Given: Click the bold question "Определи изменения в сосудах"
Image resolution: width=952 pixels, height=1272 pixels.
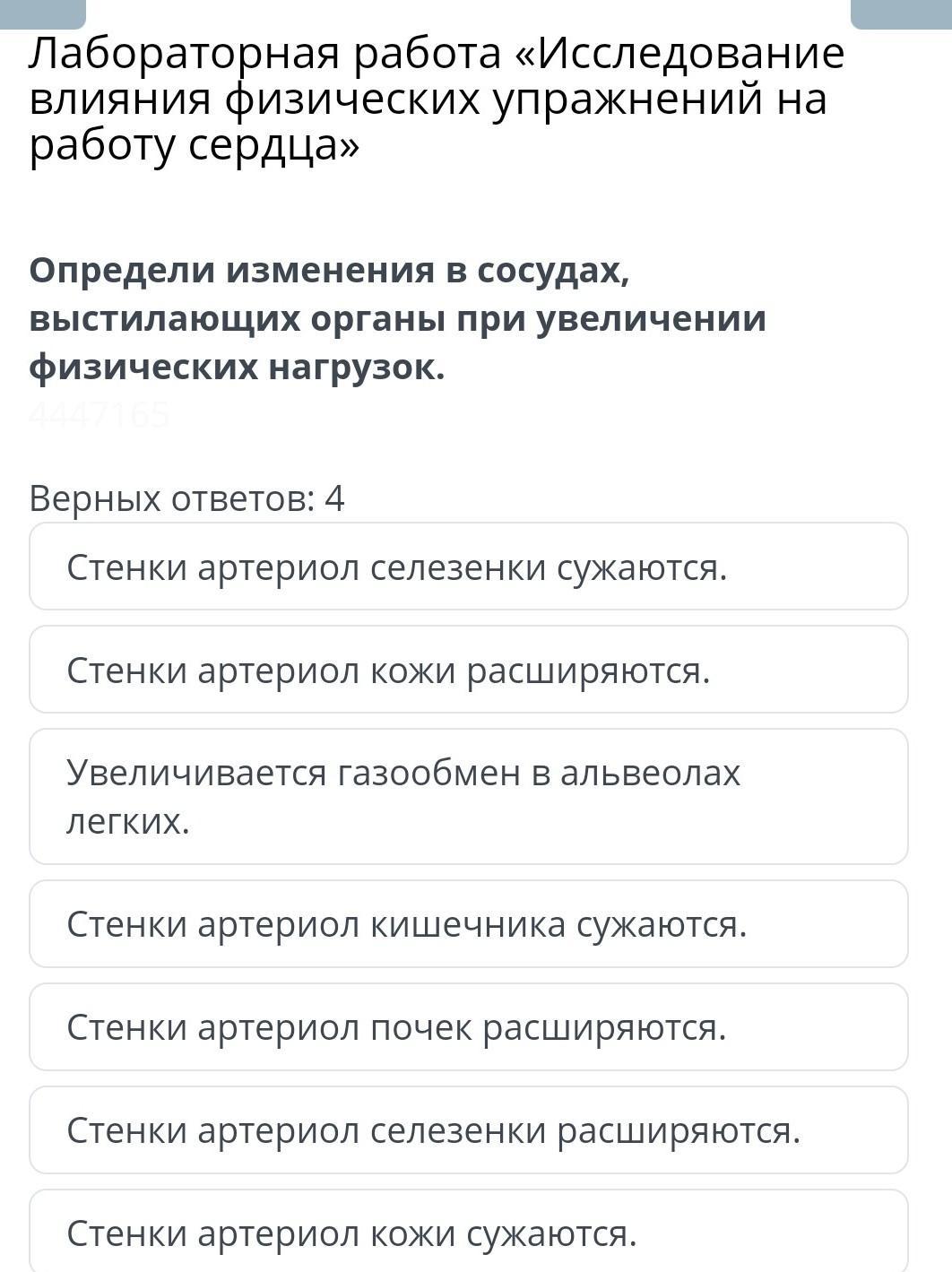Looking at the screenshot, I should (x=330, y=270).
